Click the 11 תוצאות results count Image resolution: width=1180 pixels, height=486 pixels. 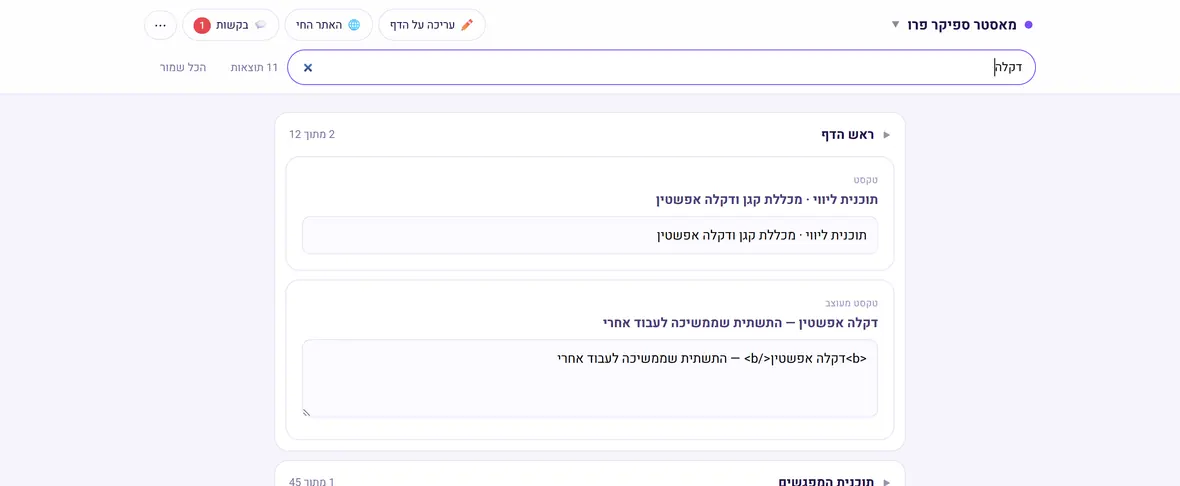coord(254,68)
